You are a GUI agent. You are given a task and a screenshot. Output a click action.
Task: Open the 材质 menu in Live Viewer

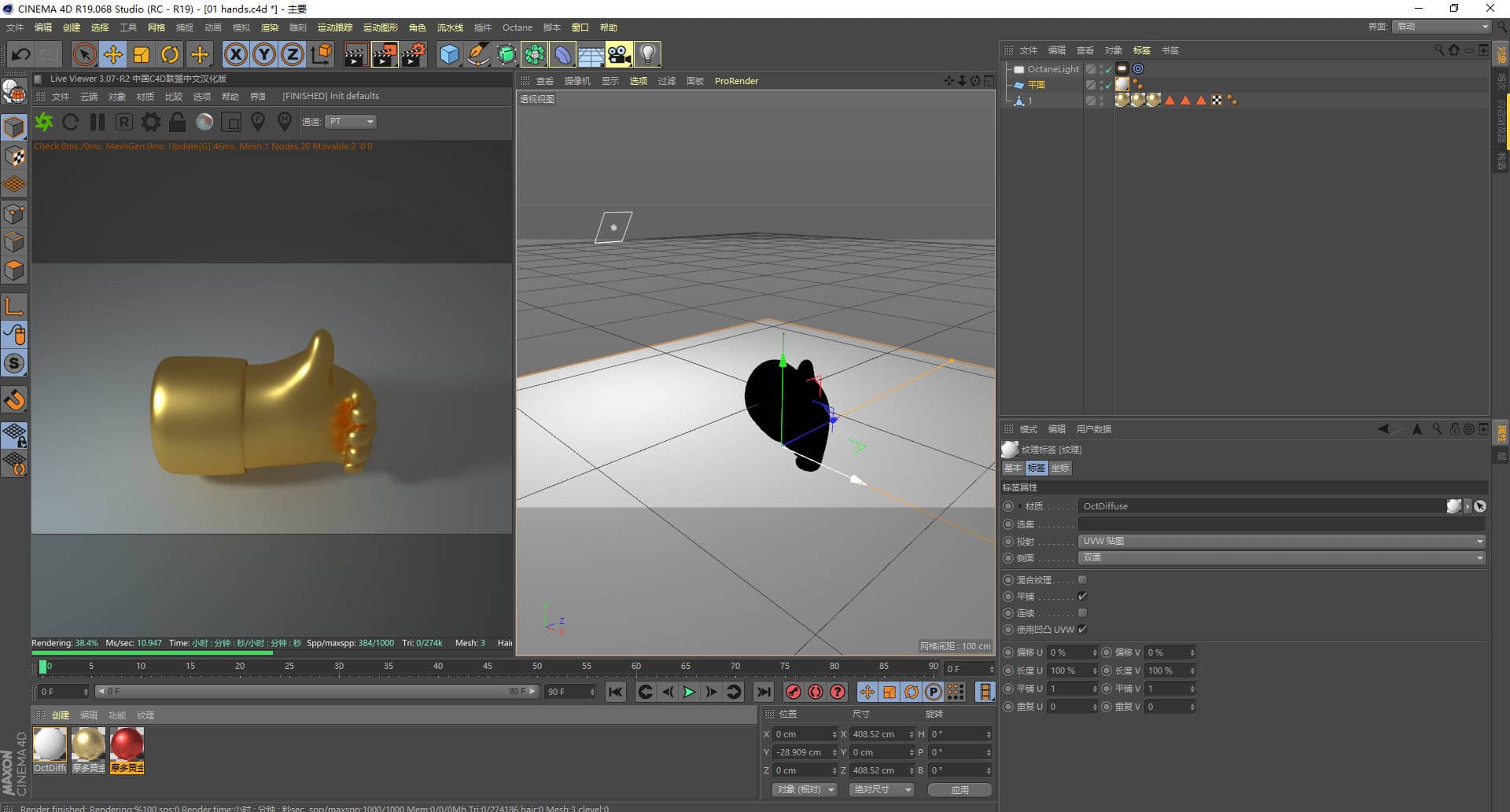click(145, 97)
